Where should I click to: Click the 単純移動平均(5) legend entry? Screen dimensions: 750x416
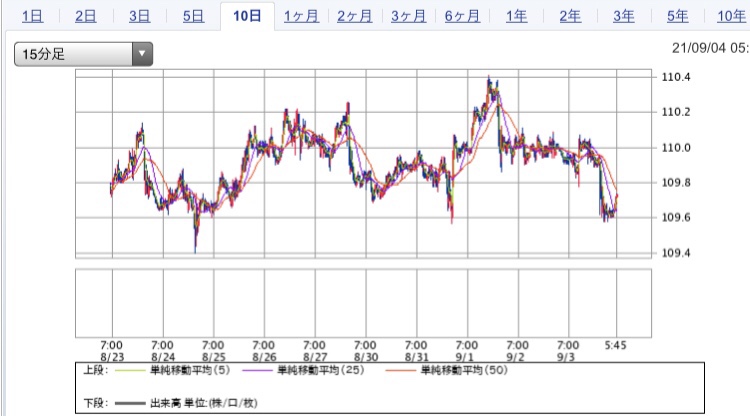coord(190,370)
